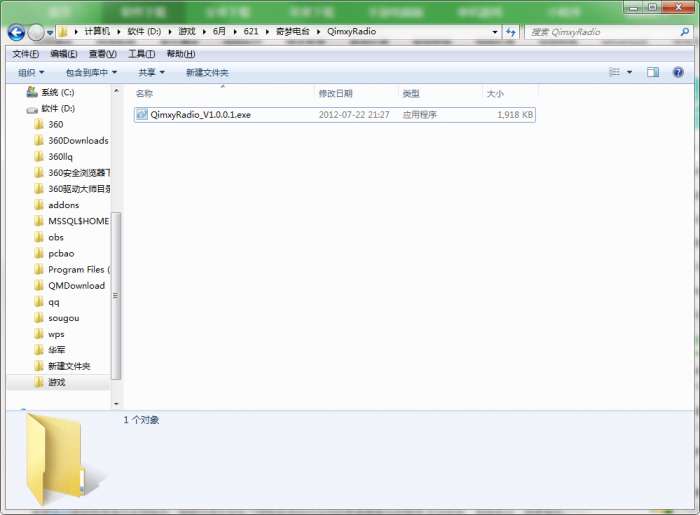Select 奇梦电台 breadcrumb in address bar
This screenshot has height=515, width=700.
point(292,31)
